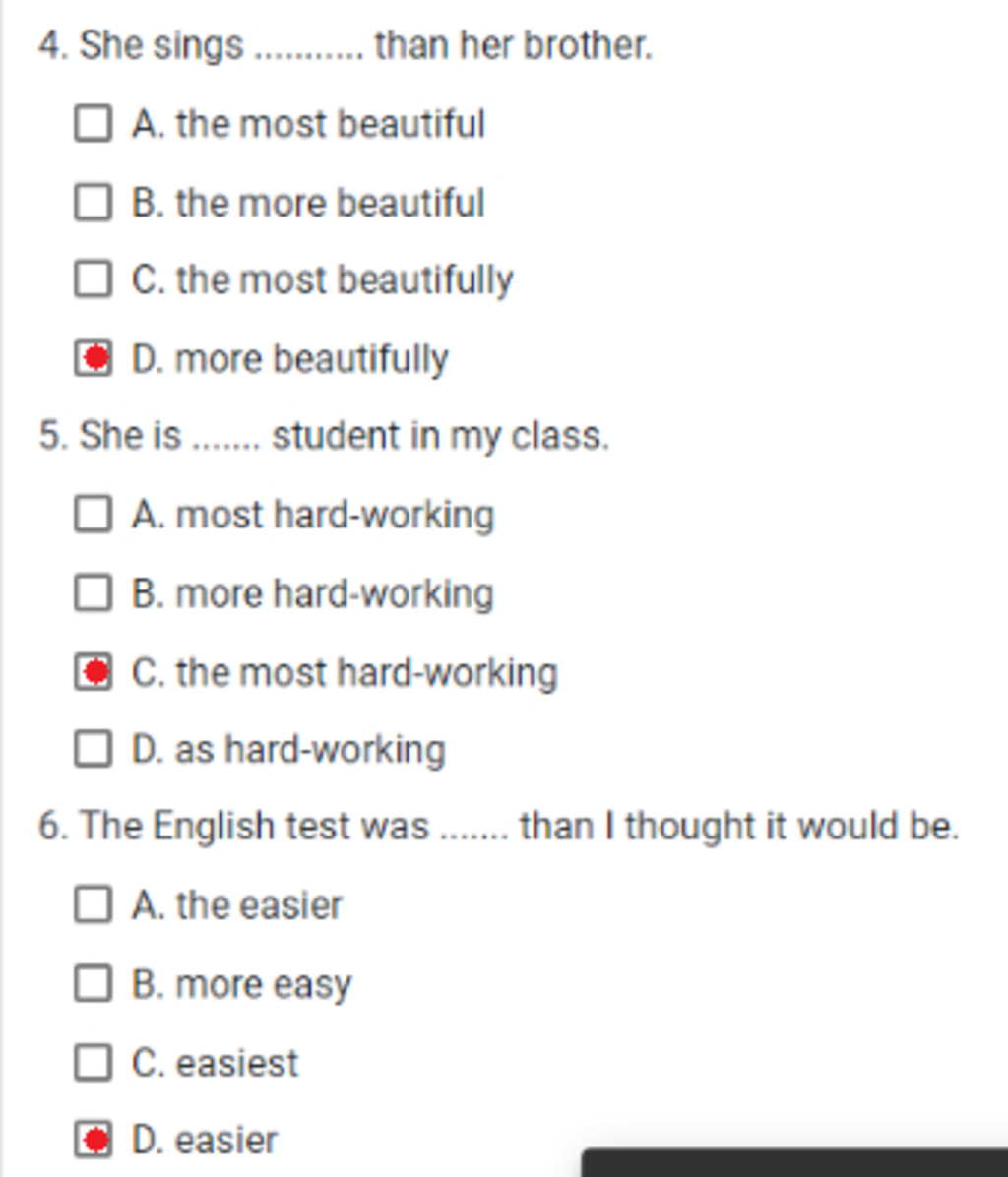Screen dimensions: 1008x1177
Task: Tick the checkbox beside 'B. more hard-working'
Action: pos(93,593)
